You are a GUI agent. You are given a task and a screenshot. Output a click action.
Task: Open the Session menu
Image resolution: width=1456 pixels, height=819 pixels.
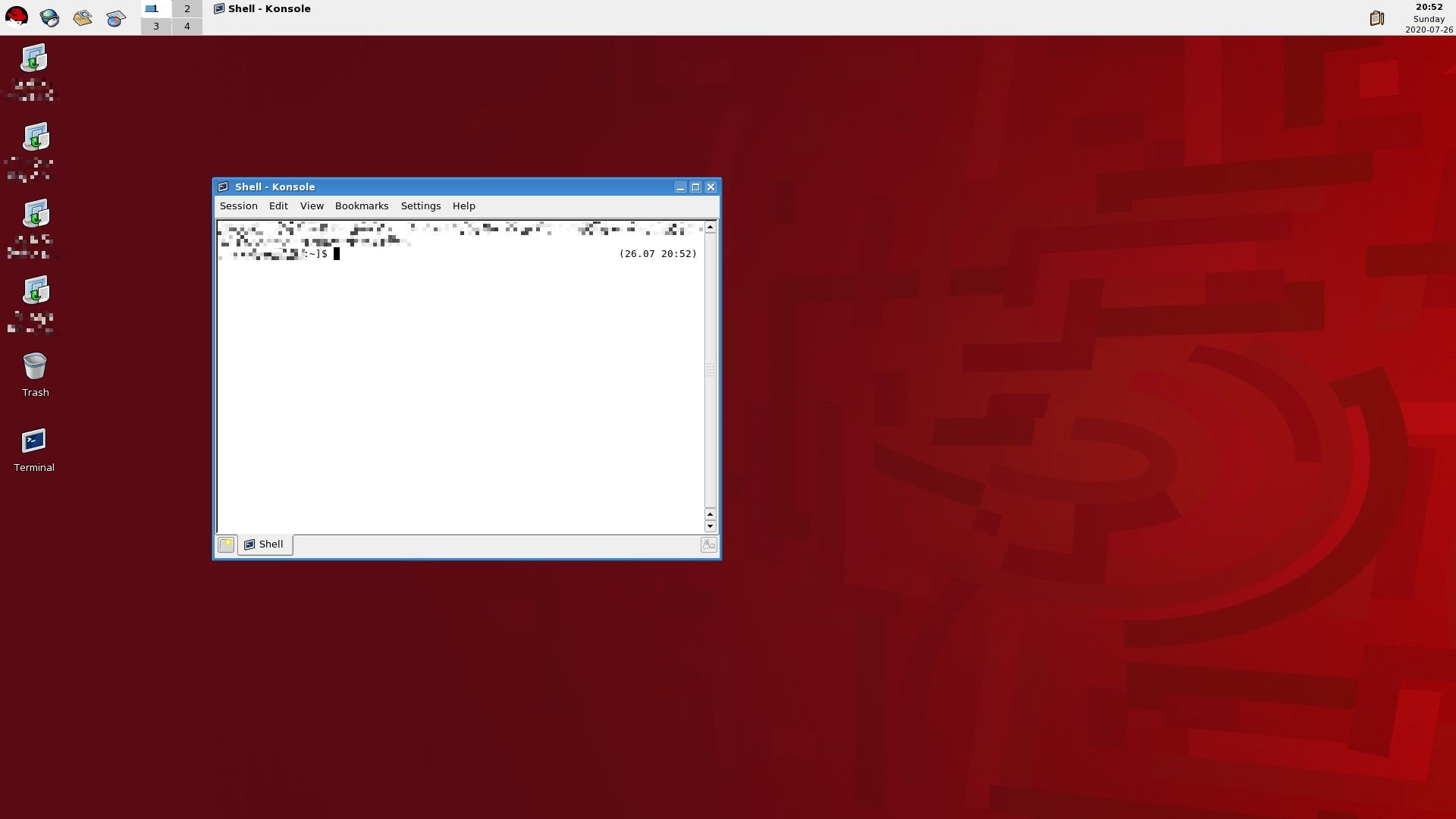click(238, 206)
